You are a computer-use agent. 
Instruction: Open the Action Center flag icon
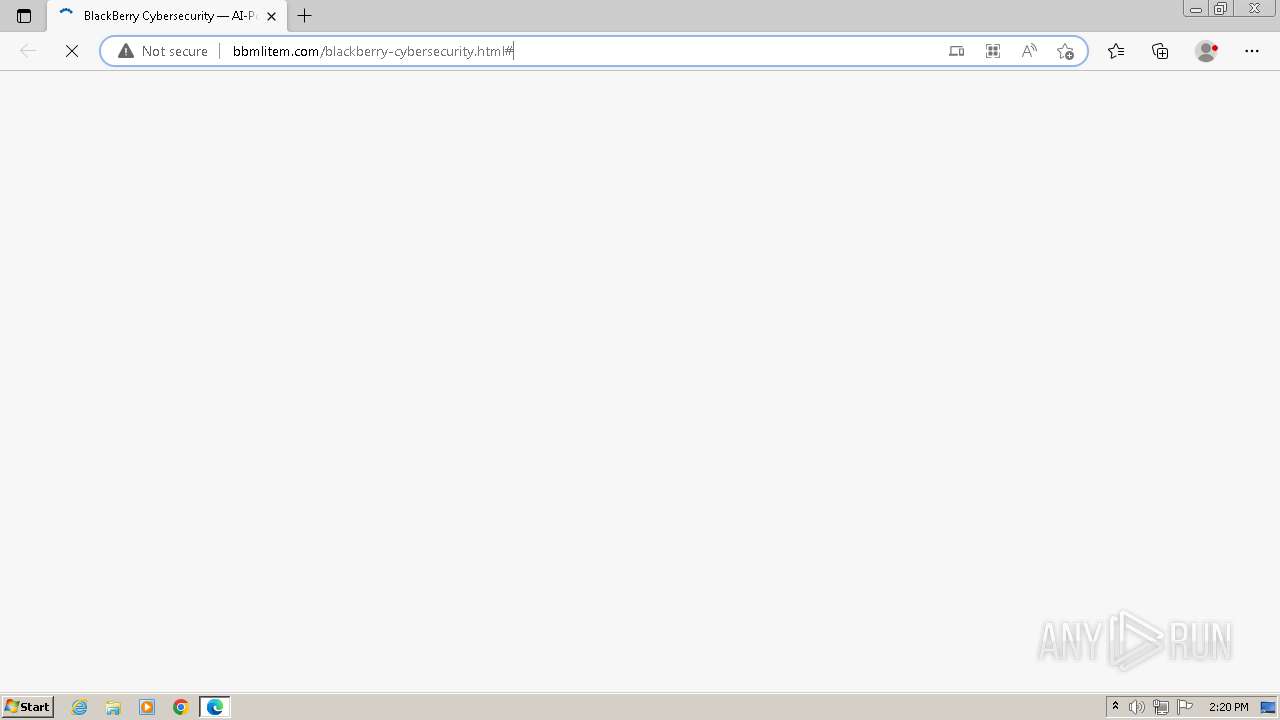coord(1185,707)
